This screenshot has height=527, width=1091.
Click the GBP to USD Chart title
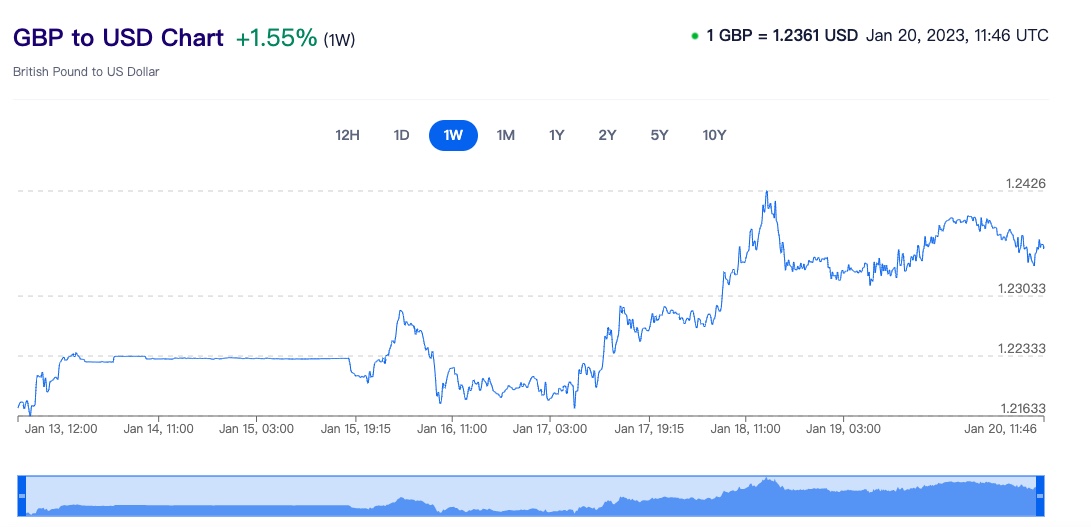pos(118,38)
